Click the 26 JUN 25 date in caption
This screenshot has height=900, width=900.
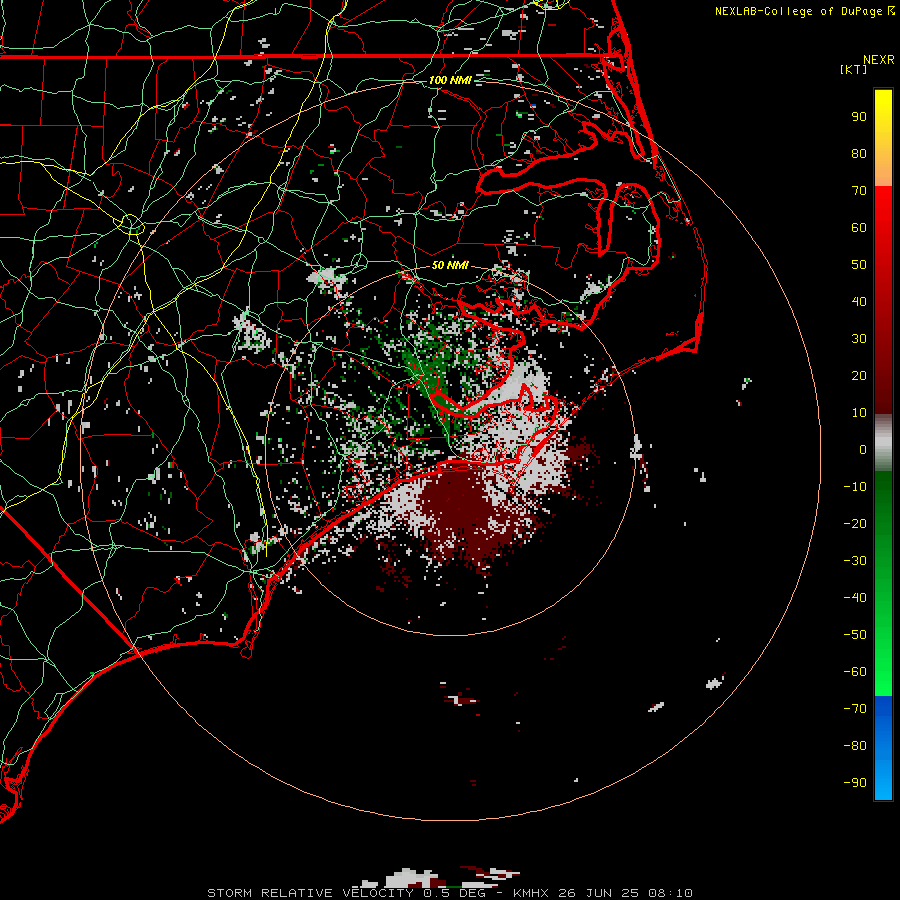coord(598,893)
